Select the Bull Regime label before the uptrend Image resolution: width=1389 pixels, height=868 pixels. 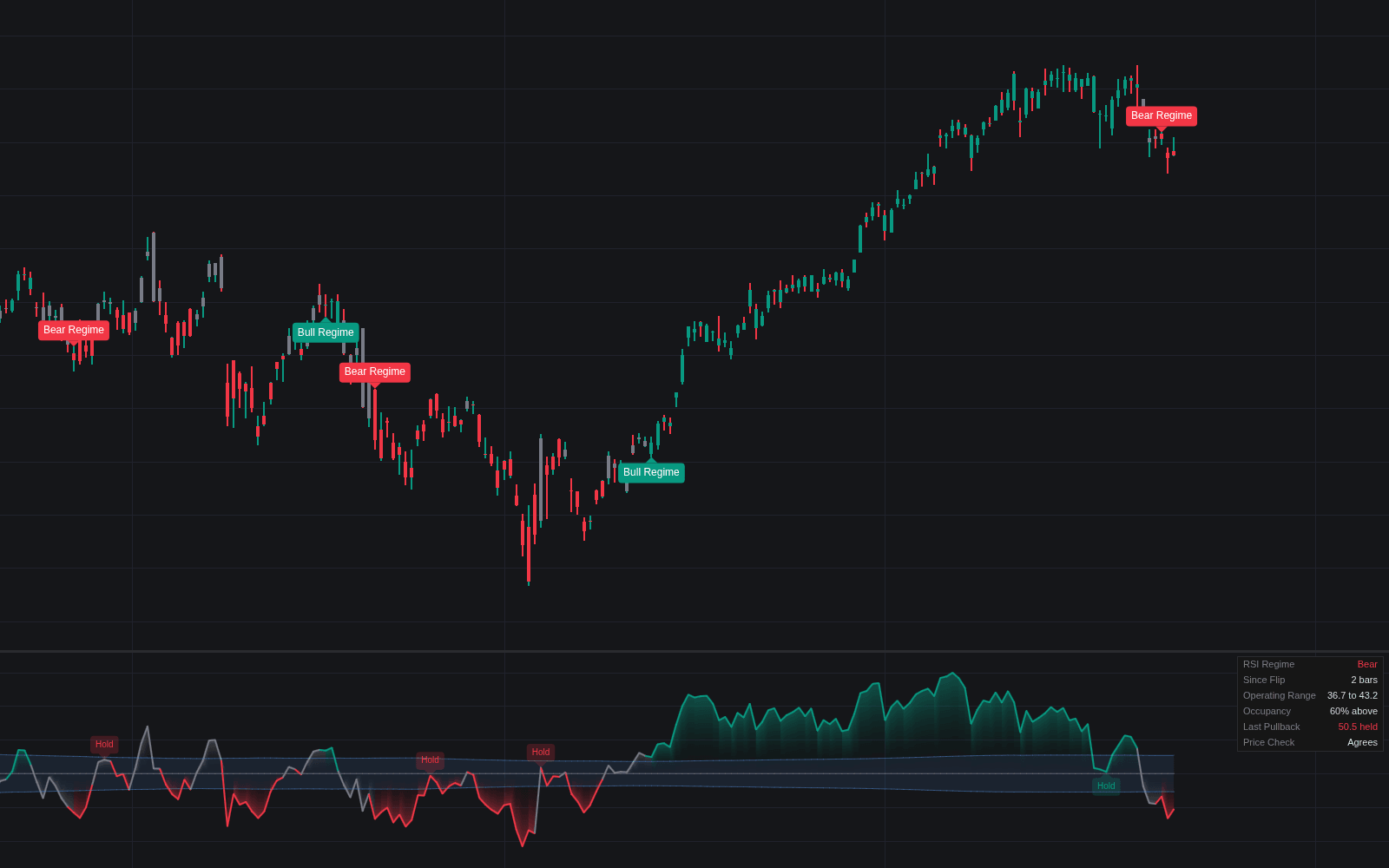click(x=651, y=472)
